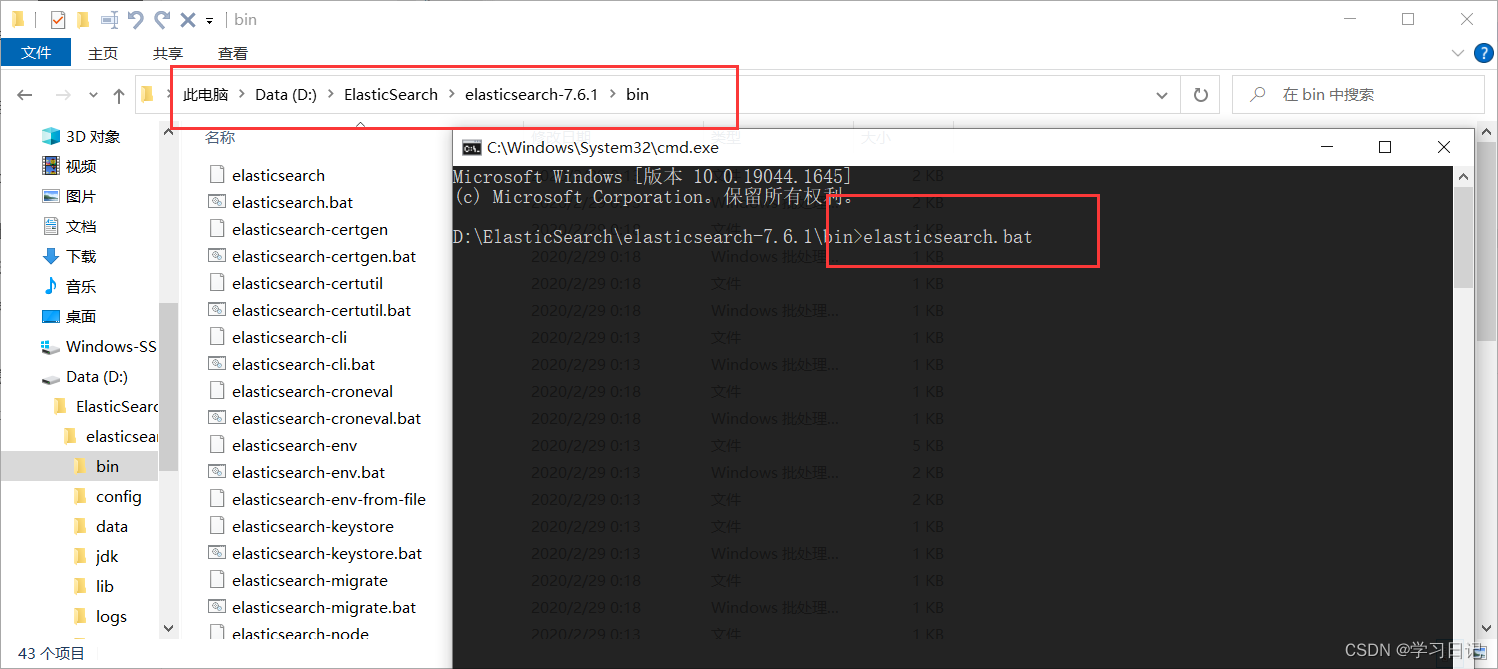Click the Properties icon in quick access toolbar
Viewport: 1498px width, 669px height.
58,19
